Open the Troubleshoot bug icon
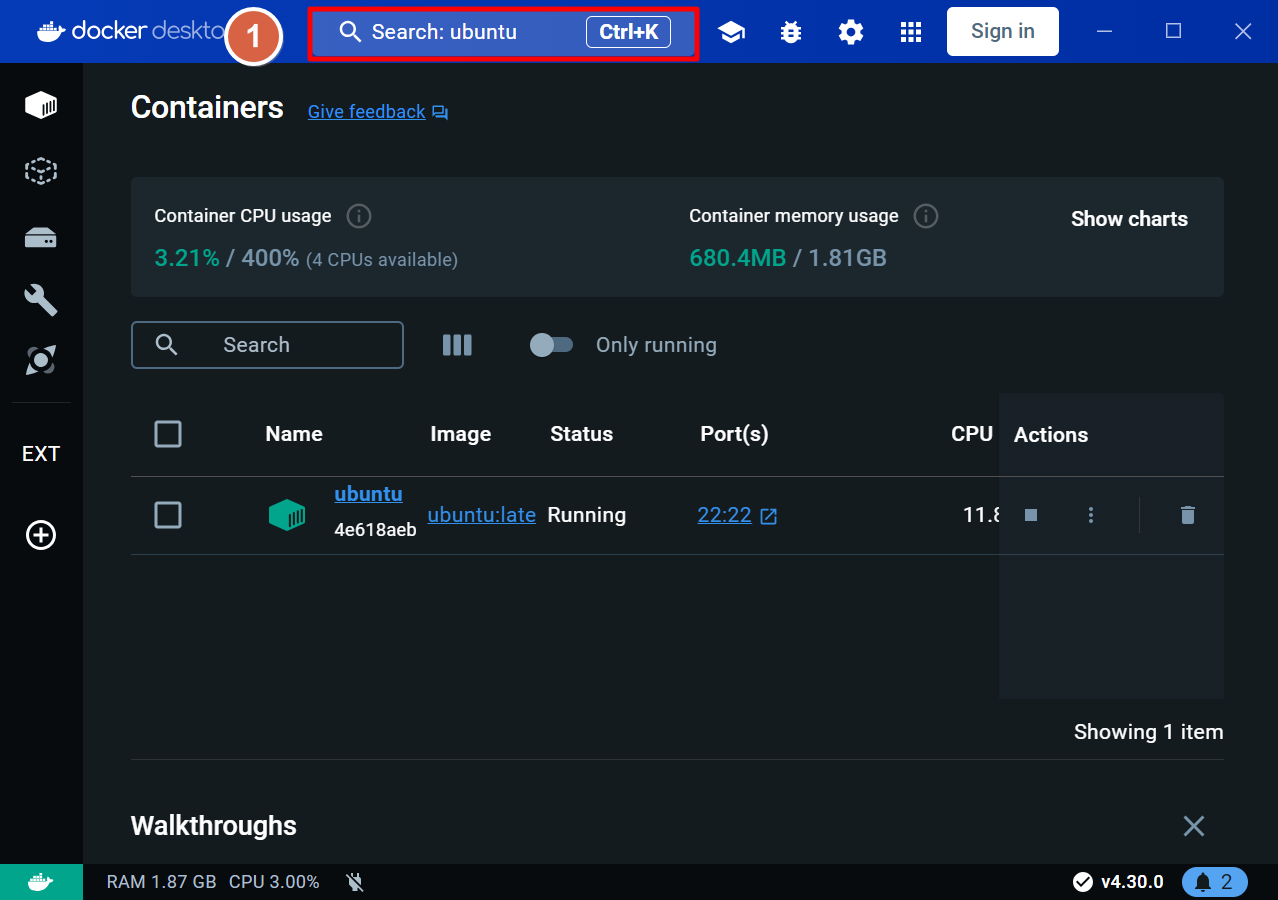The height and width of the screenshot is (900, 1278). pyautogui.click(x=791, y=32)
